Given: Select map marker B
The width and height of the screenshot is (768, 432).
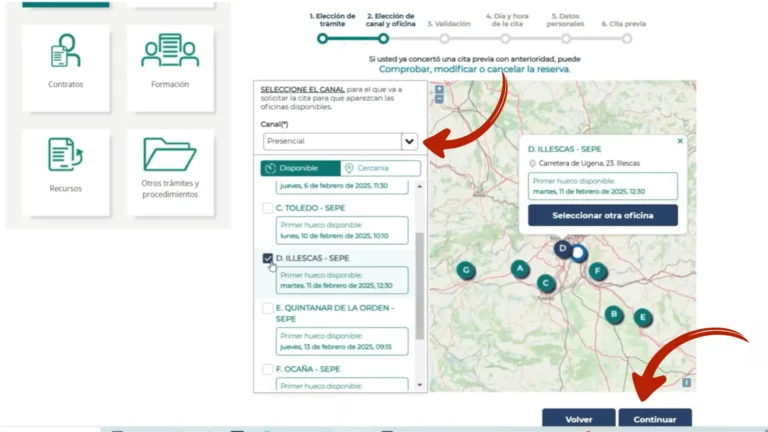Looking at the screenshot, I should pyautogui.click(x=614, y=314).
